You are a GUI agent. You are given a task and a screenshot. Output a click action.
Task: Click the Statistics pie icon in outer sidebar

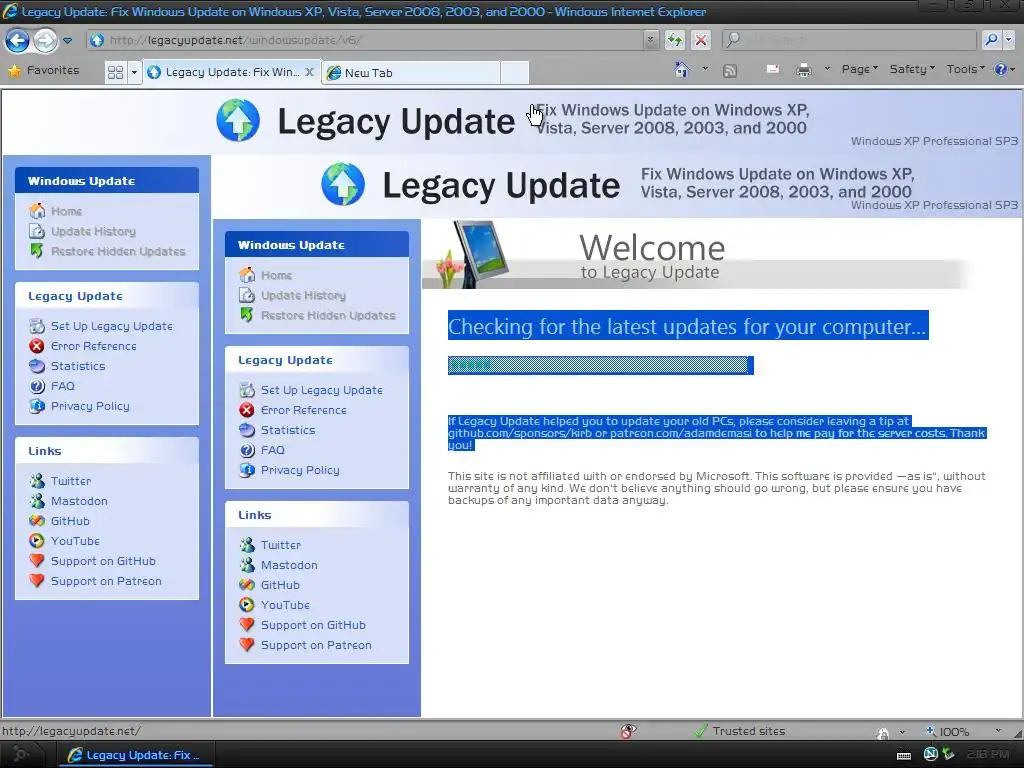(x=37, y=366)
